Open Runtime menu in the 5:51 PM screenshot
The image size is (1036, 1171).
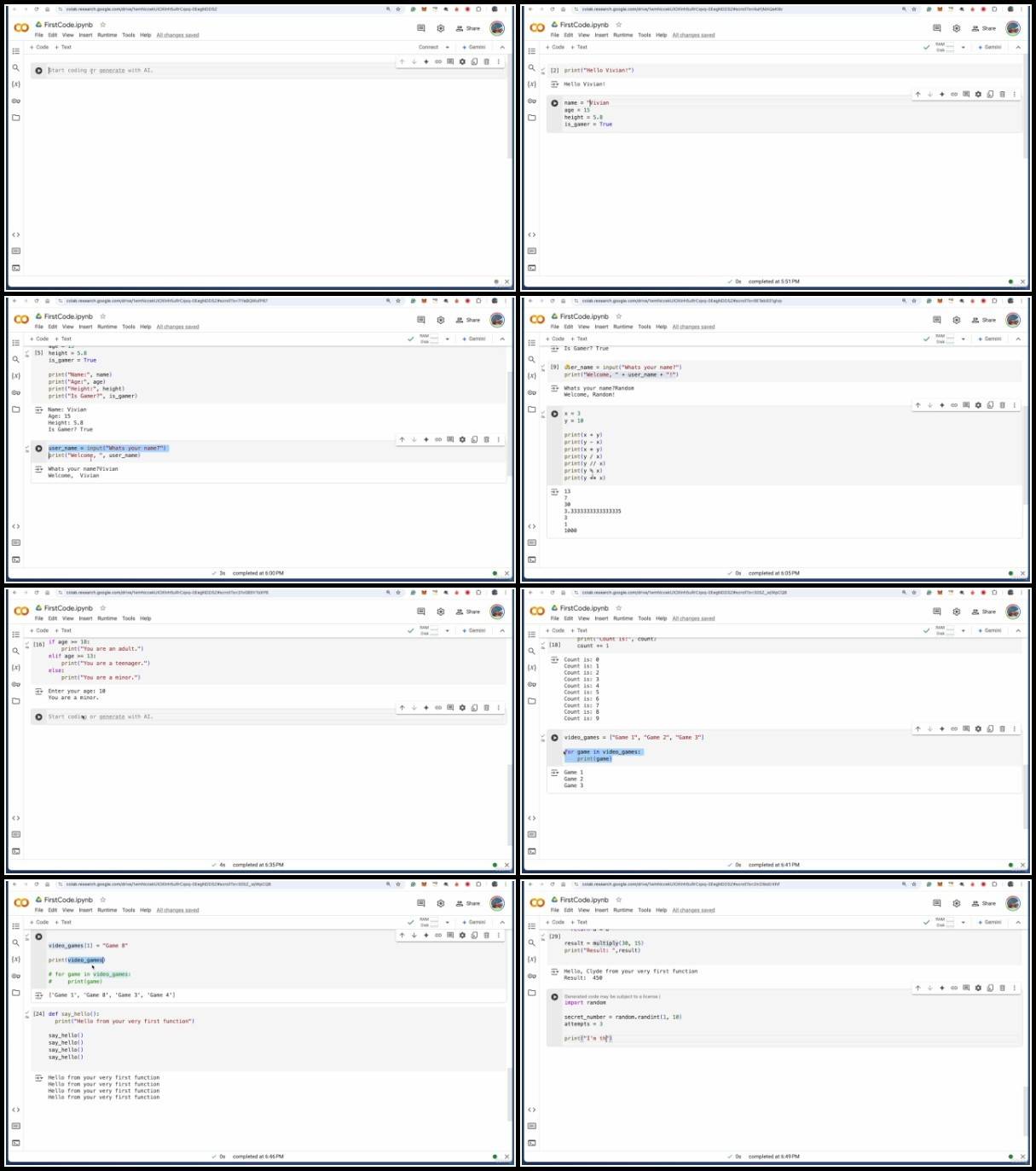(623, 35)
